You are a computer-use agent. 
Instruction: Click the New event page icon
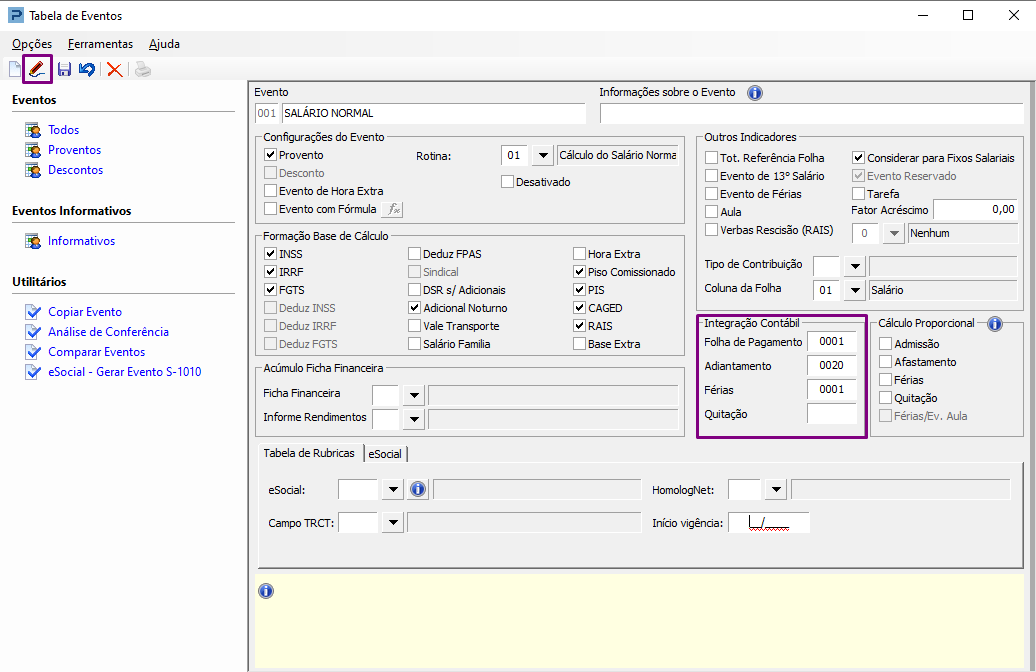tap(15, 69)
